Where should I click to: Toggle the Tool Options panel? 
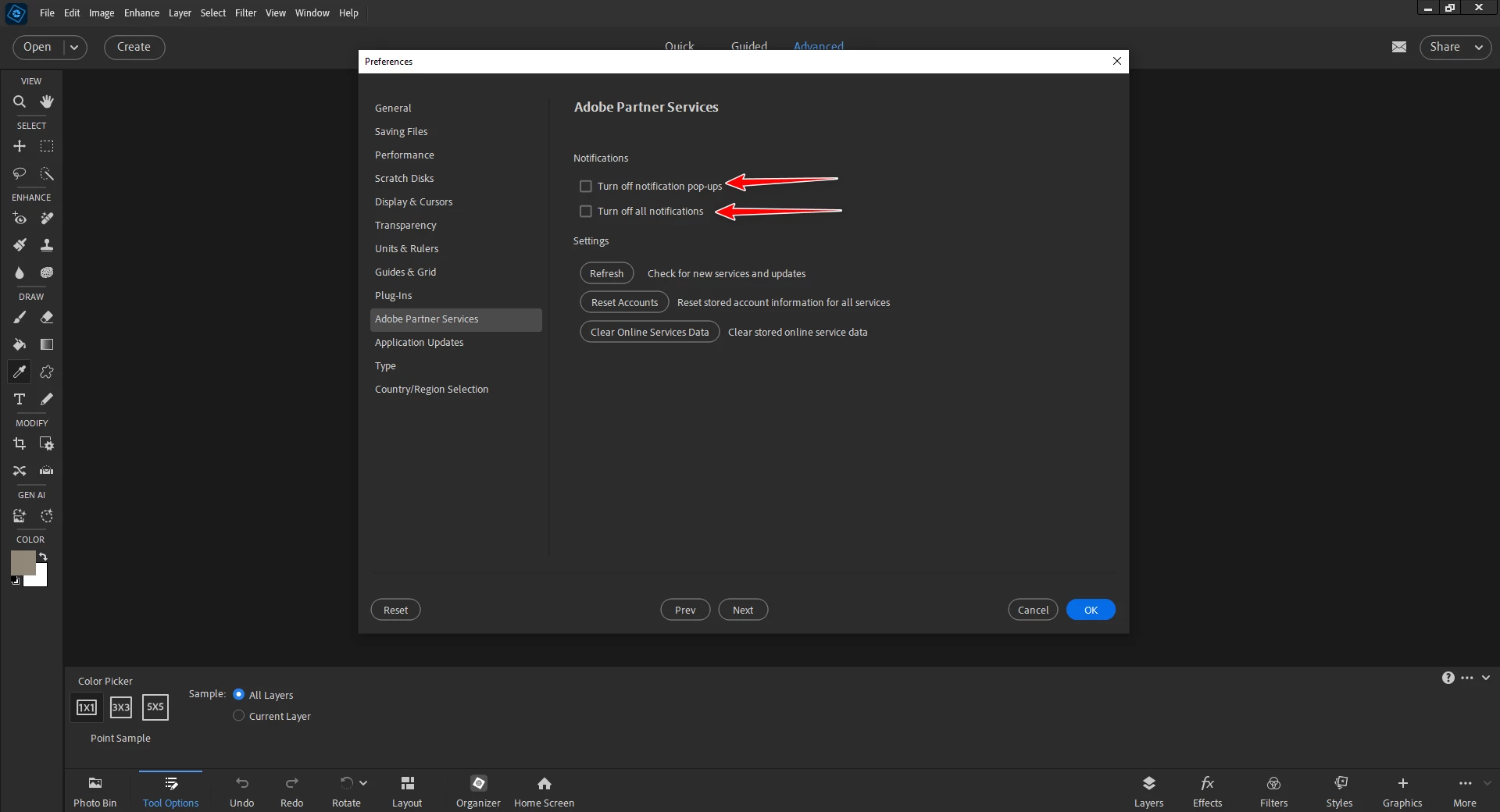pyautogui.click(x=171, y=791)
